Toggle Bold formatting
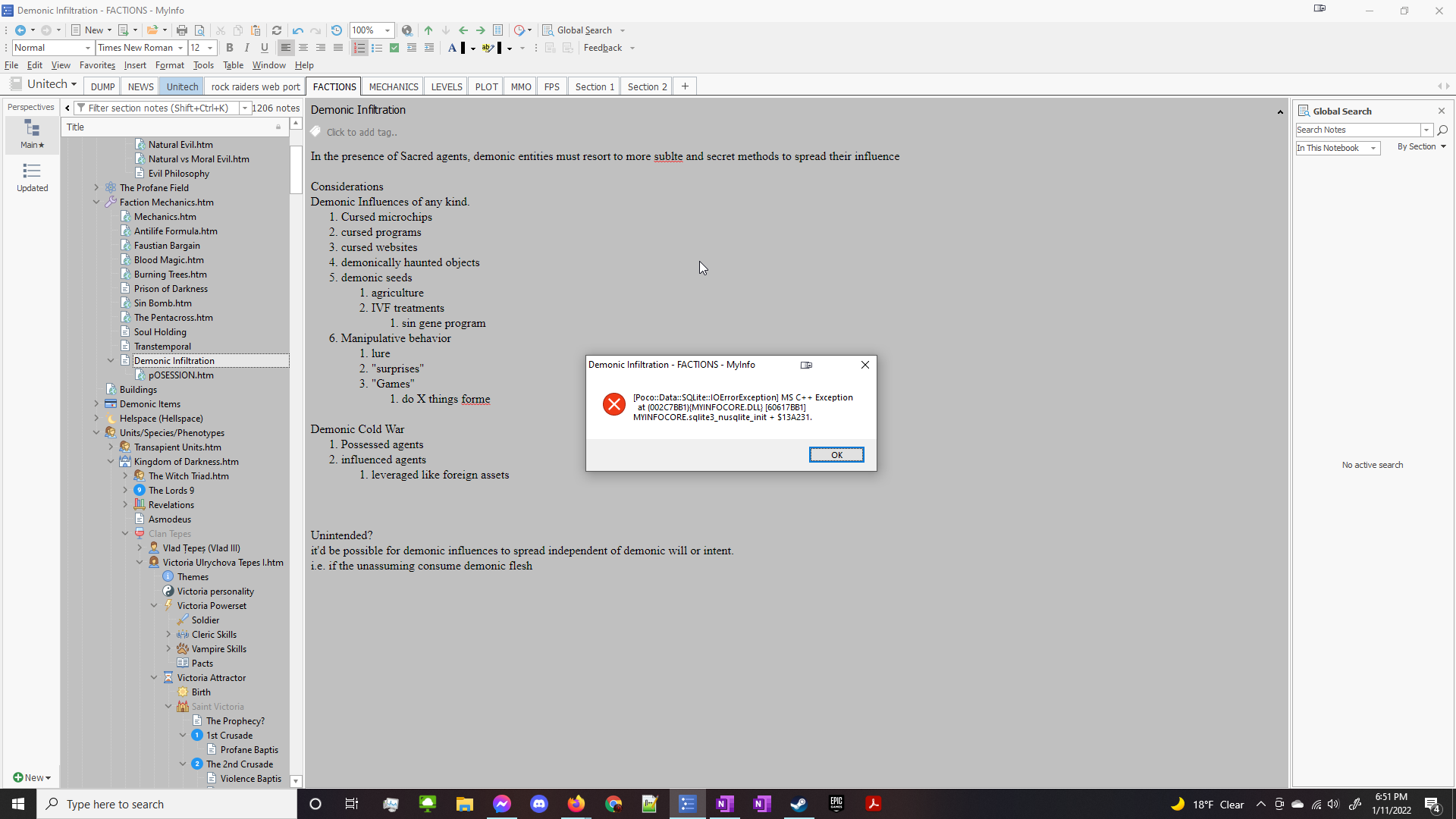This screenshot has width=1456, height=819. coord(230,48)
